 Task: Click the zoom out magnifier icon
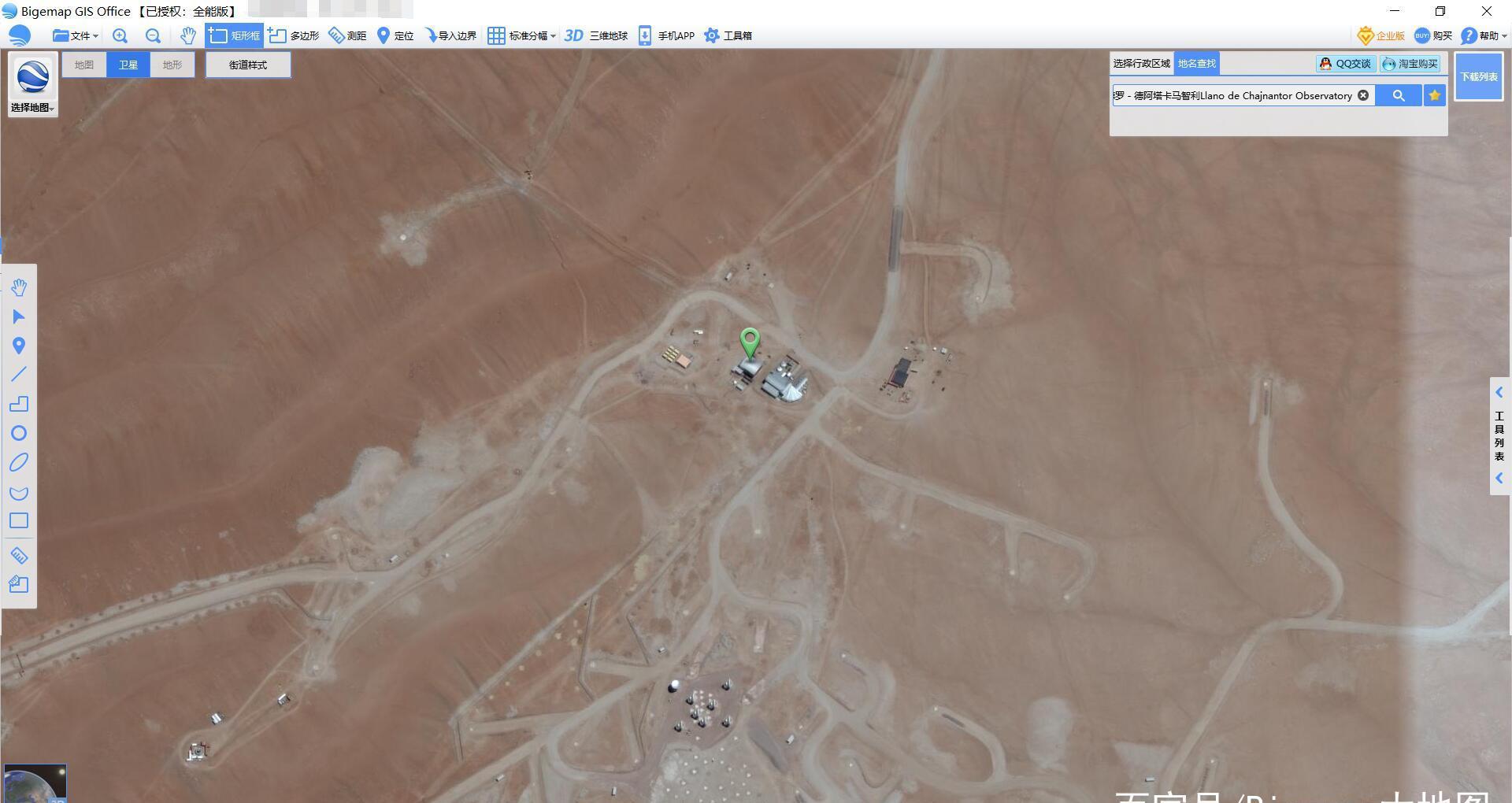click(x=153, y=35)
